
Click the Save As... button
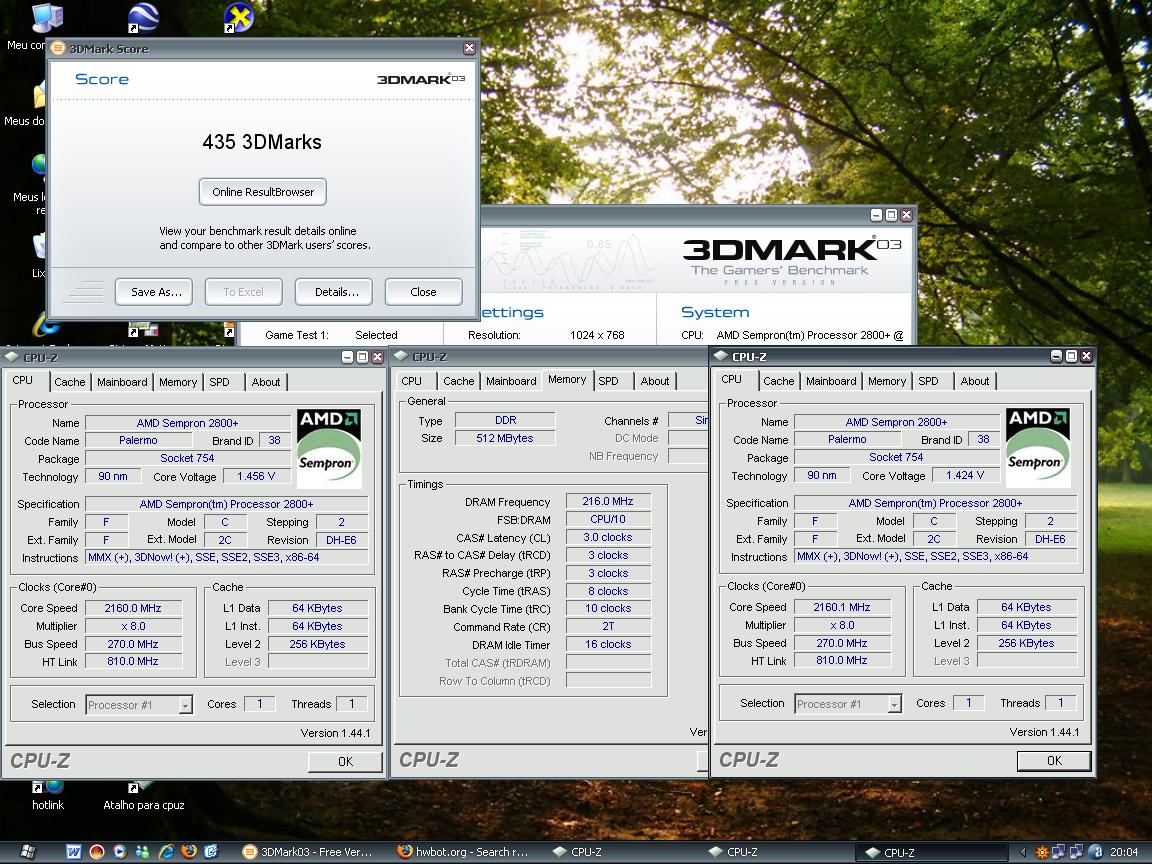154,292
